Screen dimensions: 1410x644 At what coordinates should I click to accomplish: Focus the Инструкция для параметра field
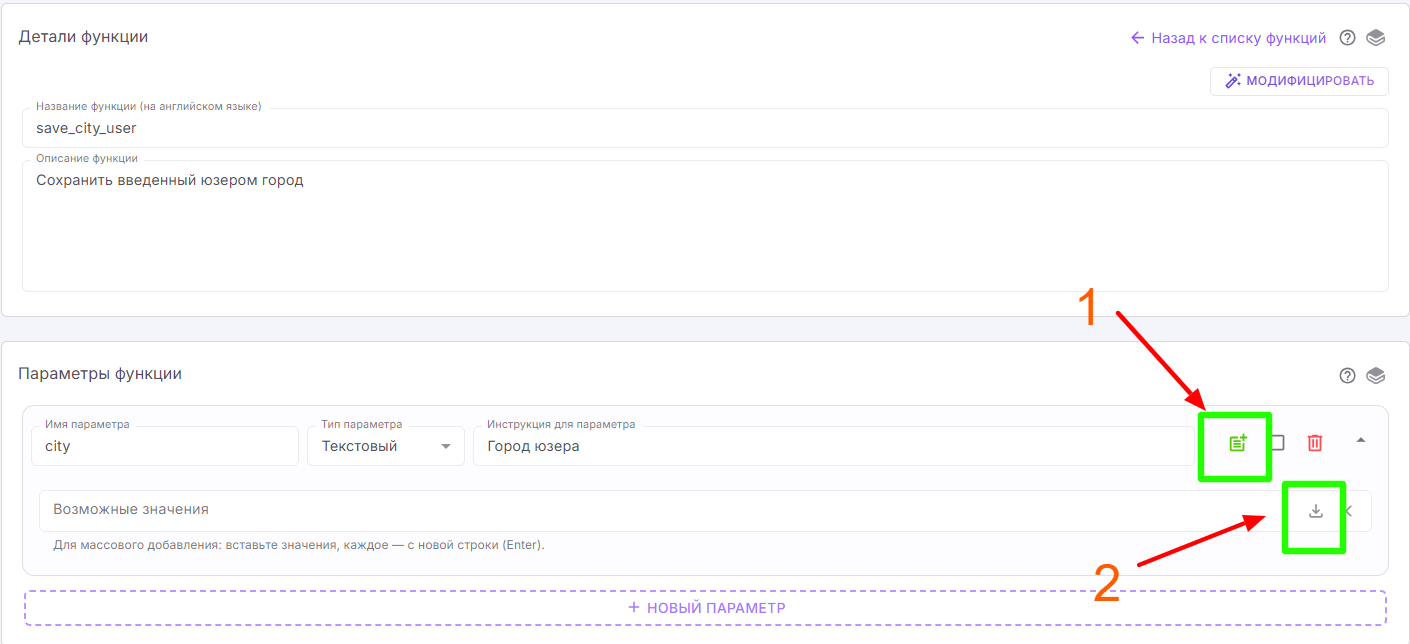coord(830,446)
